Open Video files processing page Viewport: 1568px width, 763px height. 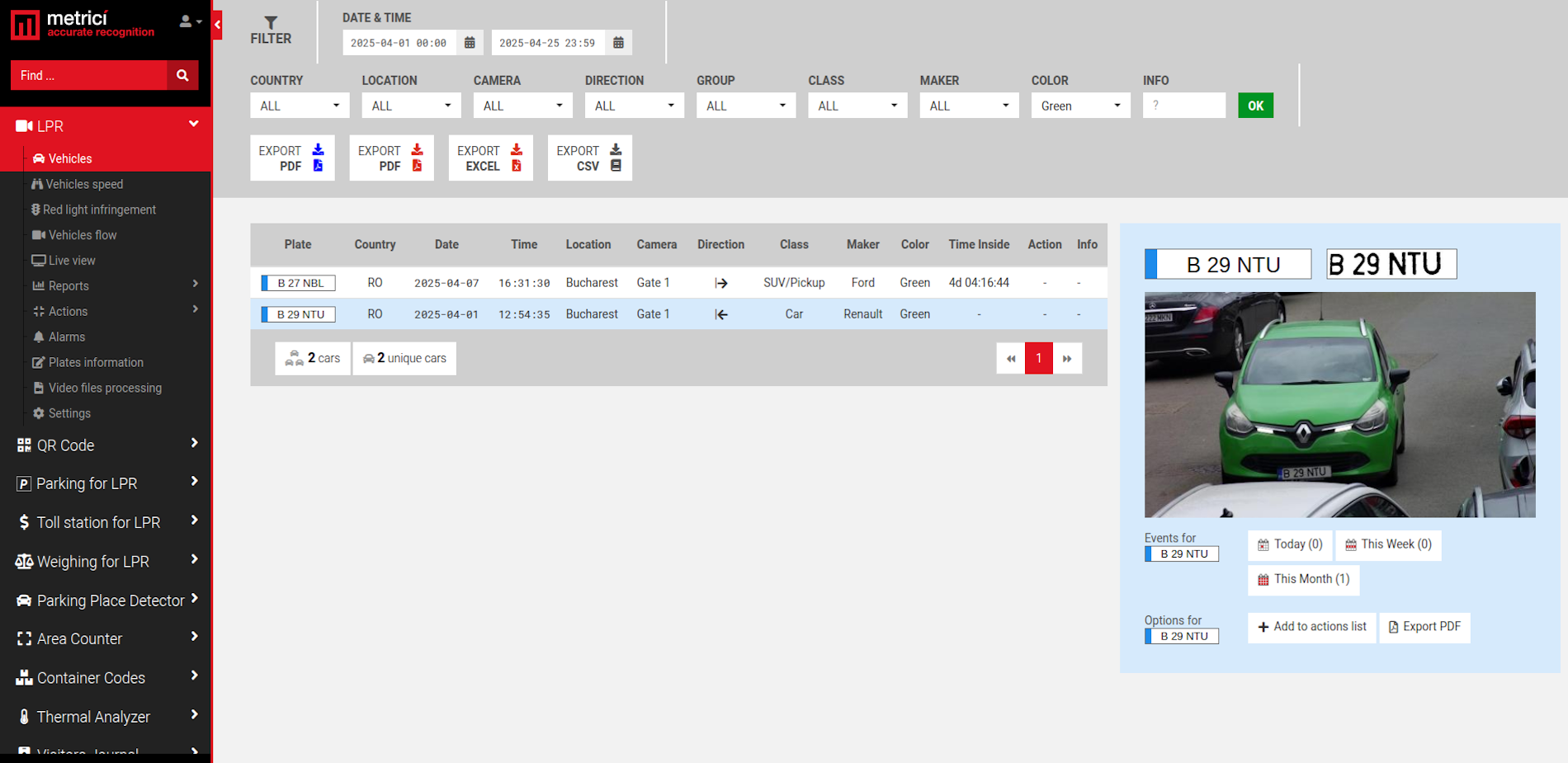106,388
